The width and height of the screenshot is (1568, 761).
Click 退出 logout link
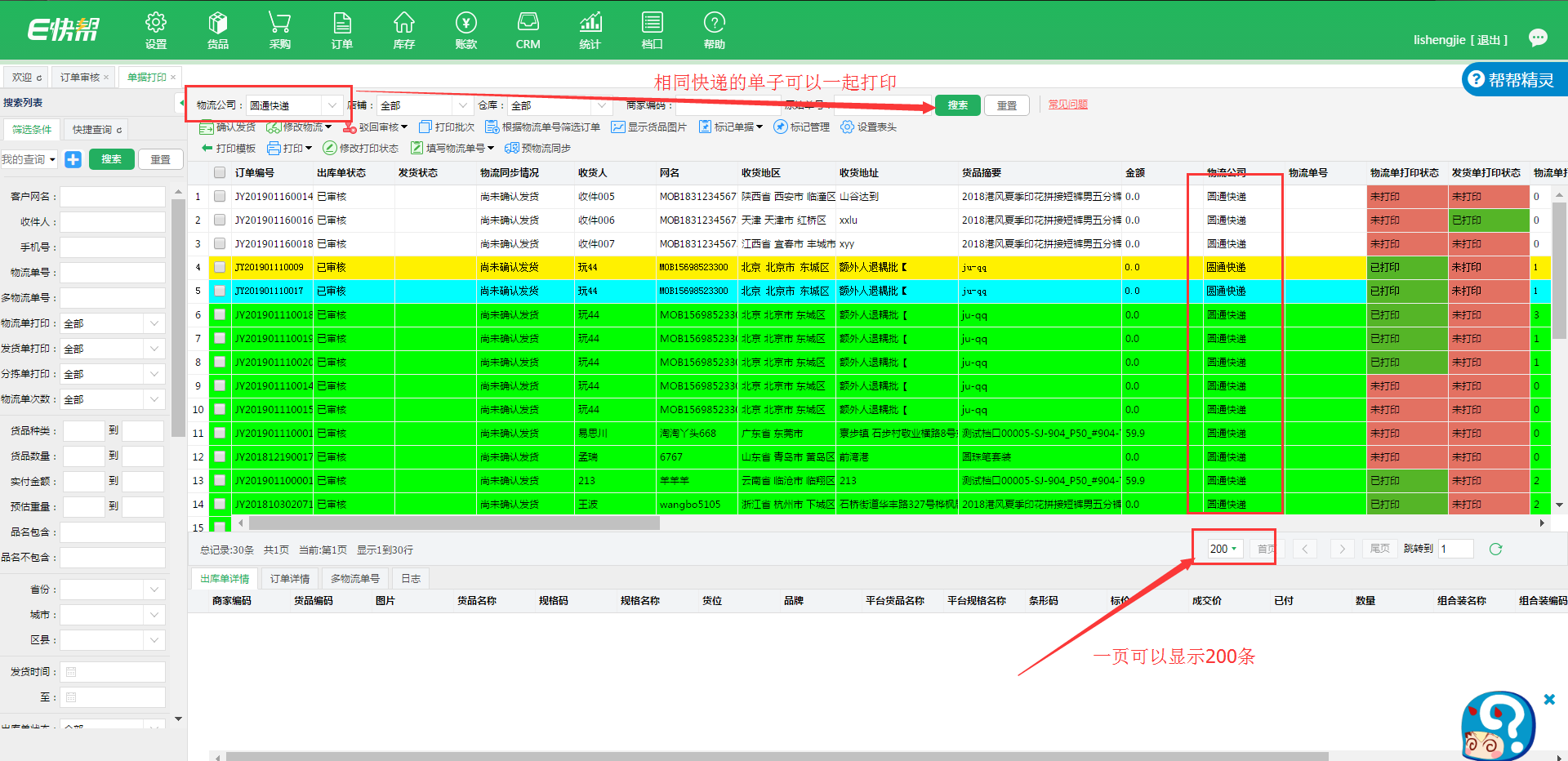[1489, 39]
